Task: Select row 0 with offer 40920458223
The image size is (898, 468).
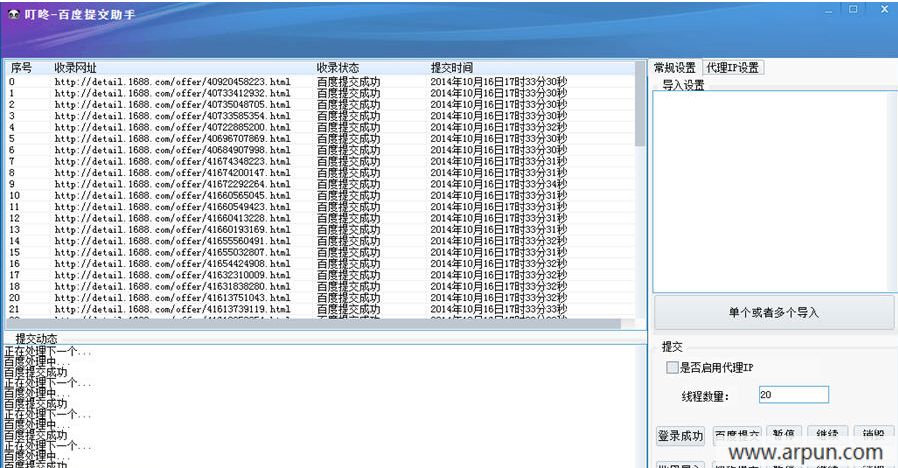Action: (x=172, y=82)
